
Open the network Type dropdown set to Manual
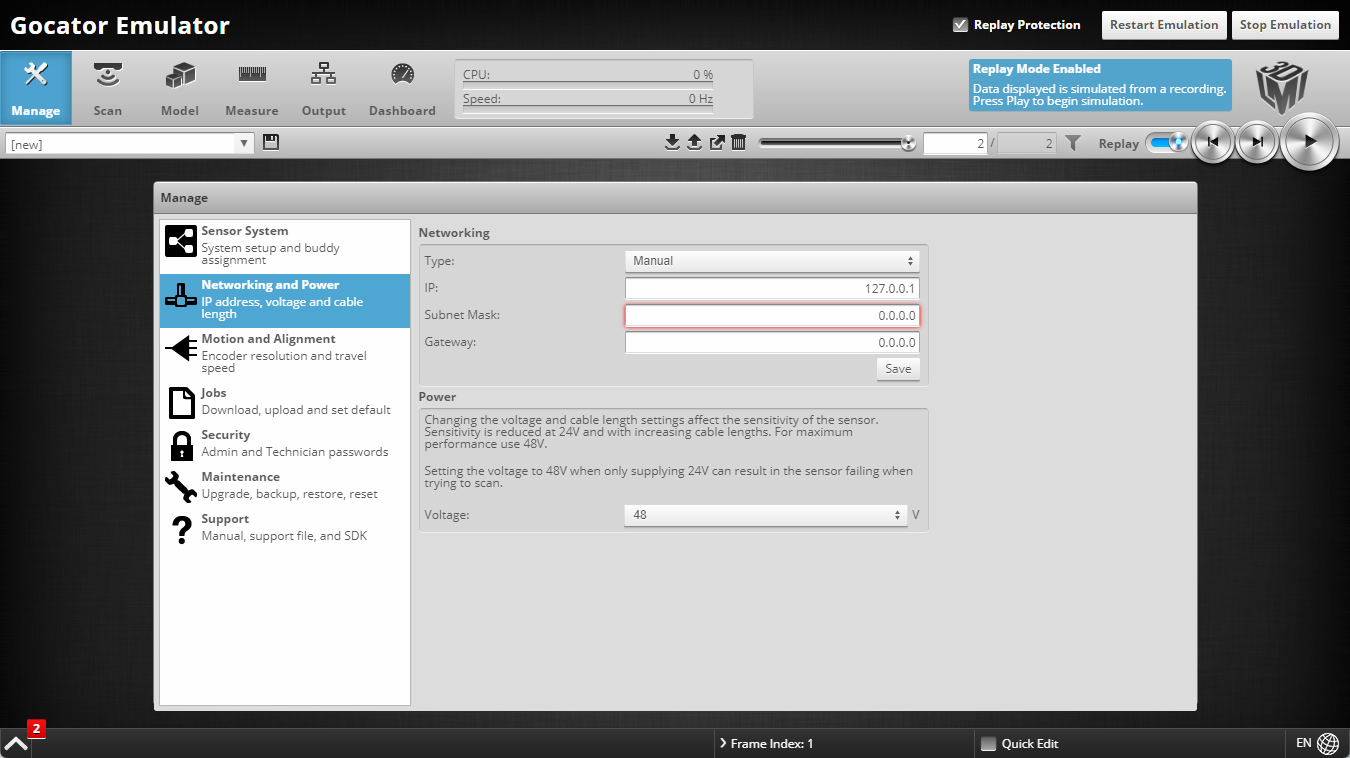tap(772, 261)
